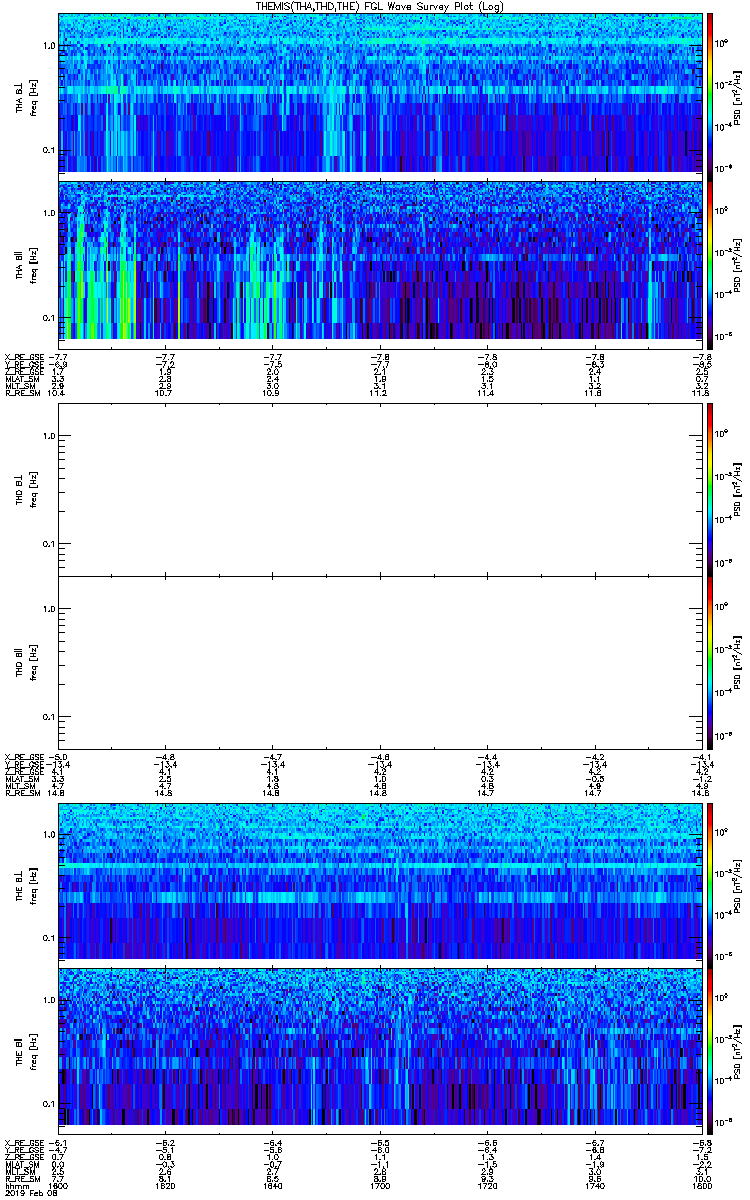This screenshot has width=750, height=1200.
Task: Click the PSD [nT²/Hz] label of THD B∥
Action: (739, 662)
